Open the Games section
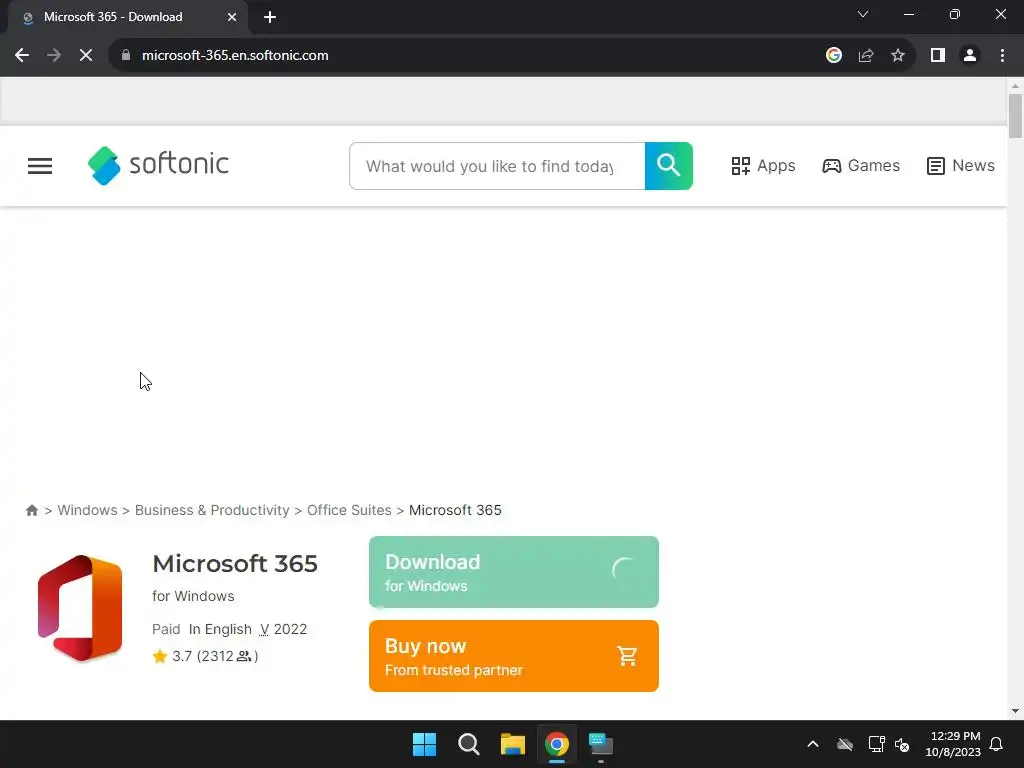Image resolution: width=1024 pixels, height=768 pixels. [x=861, y=166]
